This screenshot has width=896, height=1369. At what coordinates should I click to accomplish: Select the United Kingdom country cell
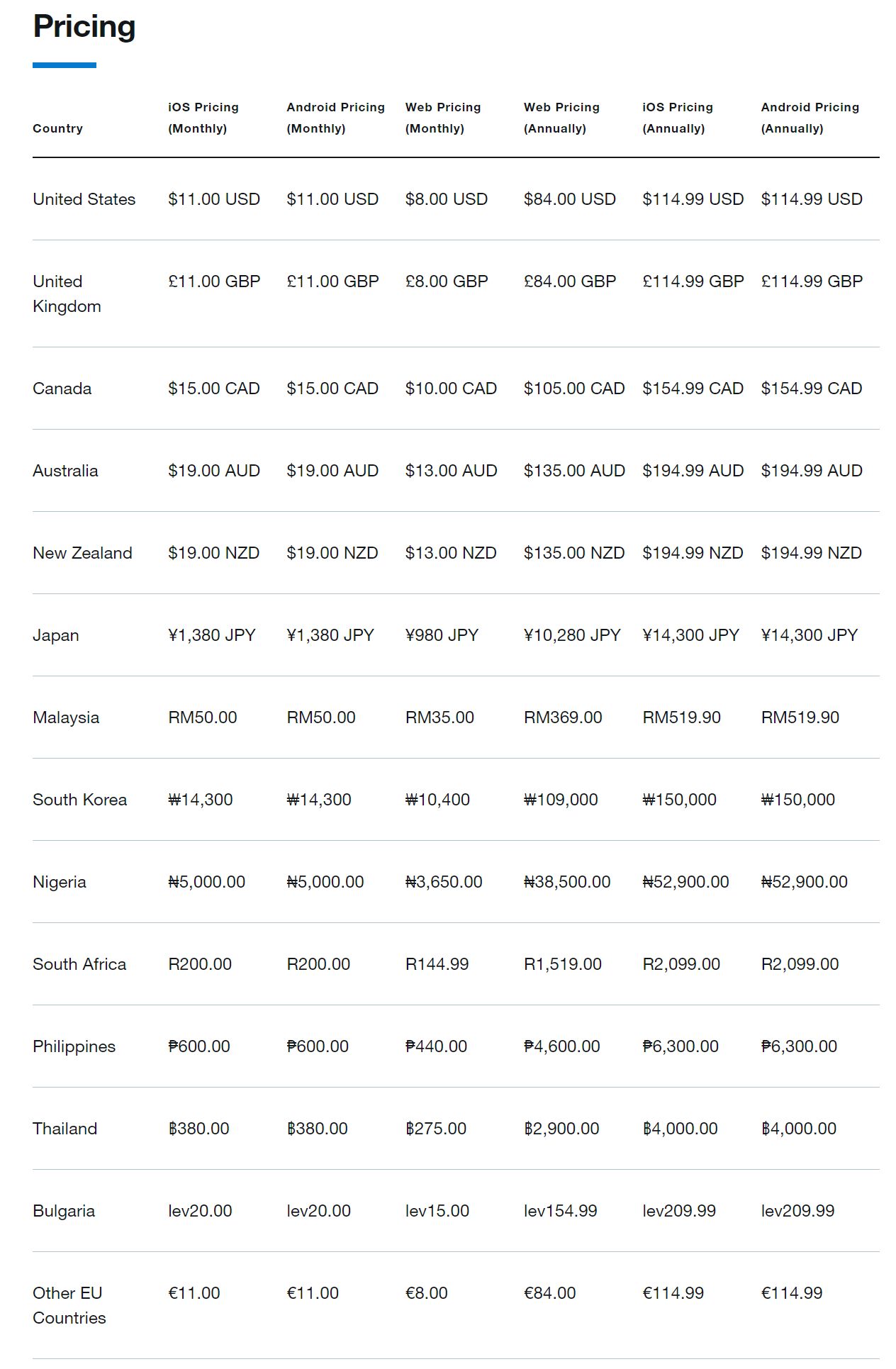(x=67, y=294)
